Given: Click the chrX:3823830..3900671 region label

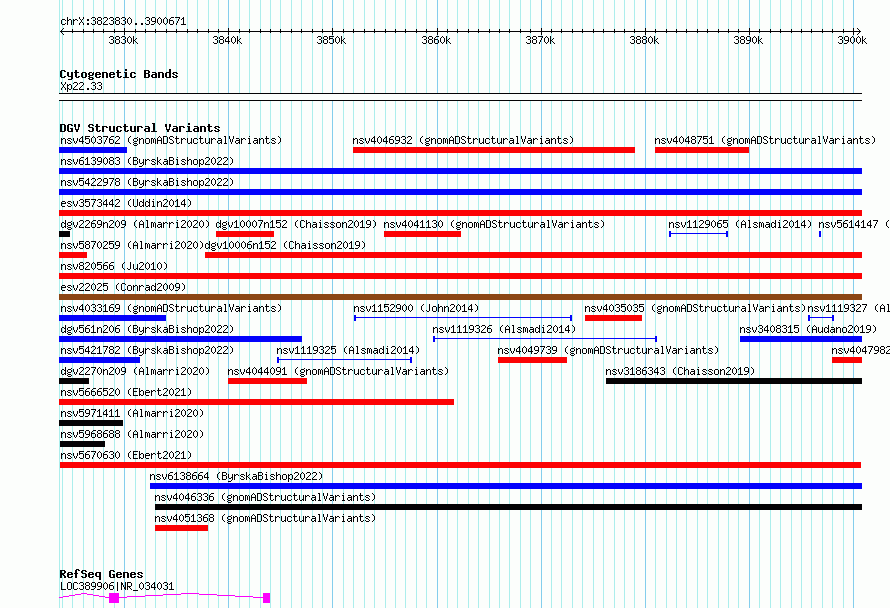Looking at the screenshot, I should (x=123, y=21).
